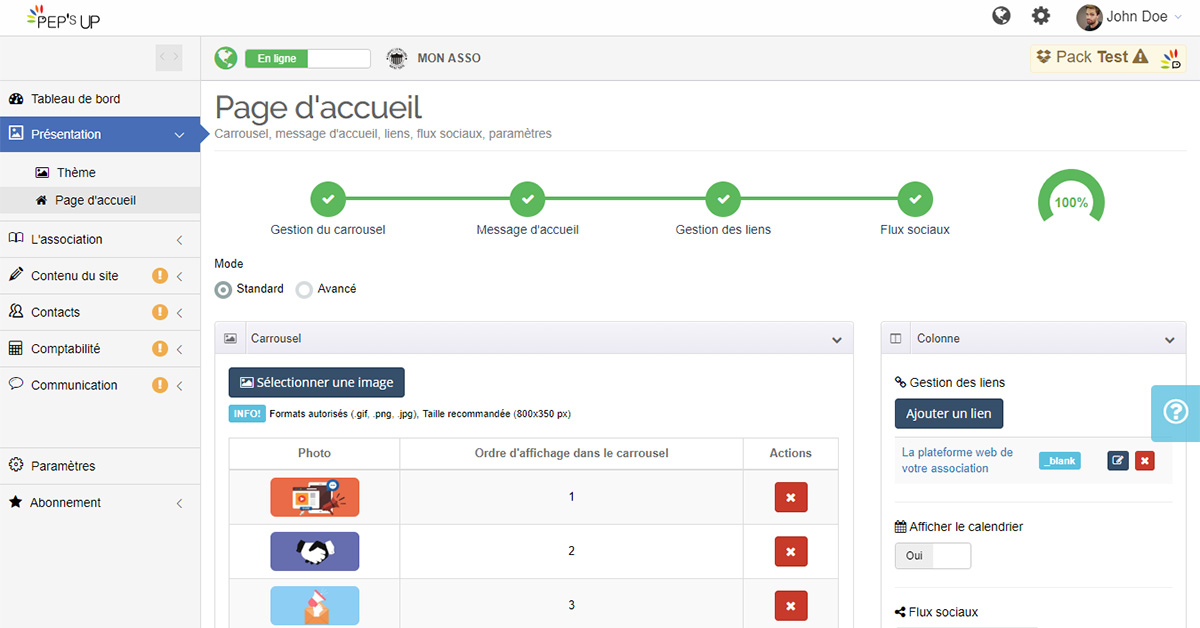Click the MON ASSO name

click(x=449, y=59)
